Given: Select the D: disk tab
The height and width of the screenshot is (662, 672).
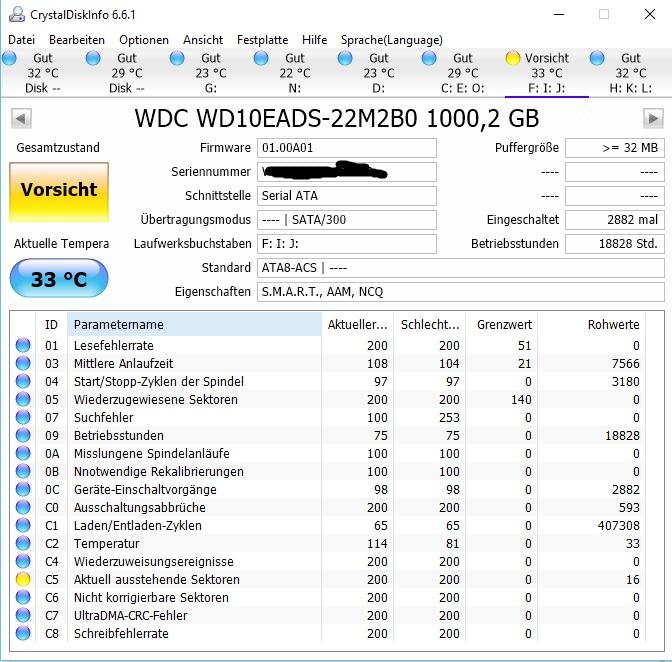Looking at the screenshot, I should 378,73.
